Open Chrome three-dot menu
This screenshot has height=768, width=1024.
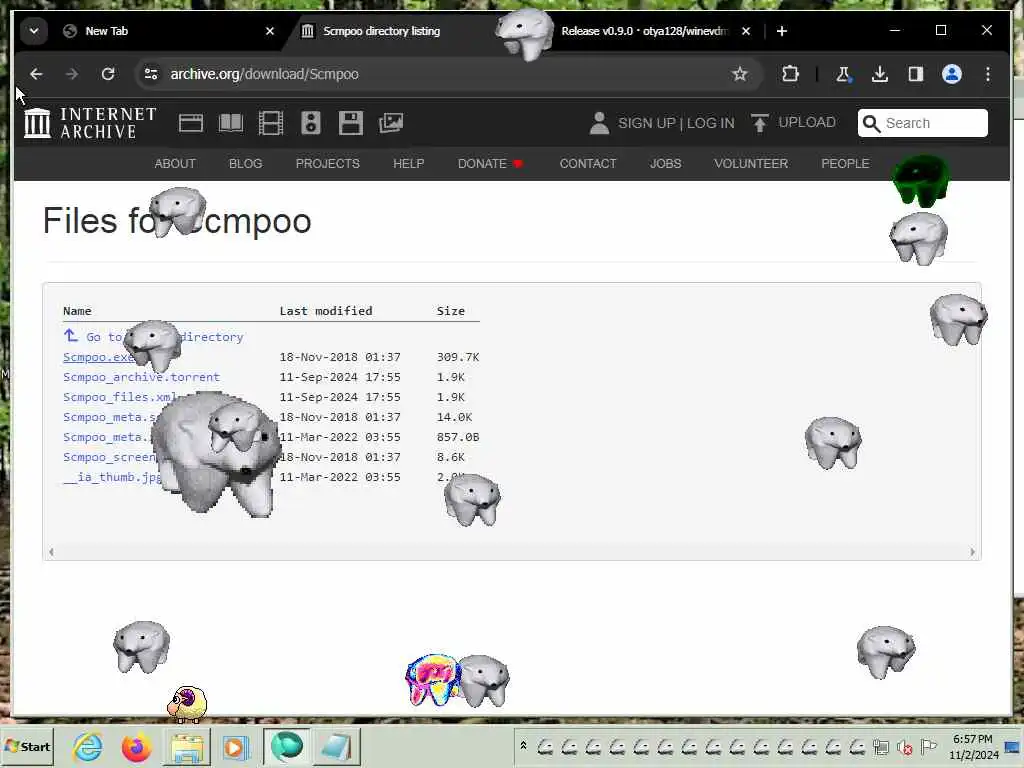point(987,74)
